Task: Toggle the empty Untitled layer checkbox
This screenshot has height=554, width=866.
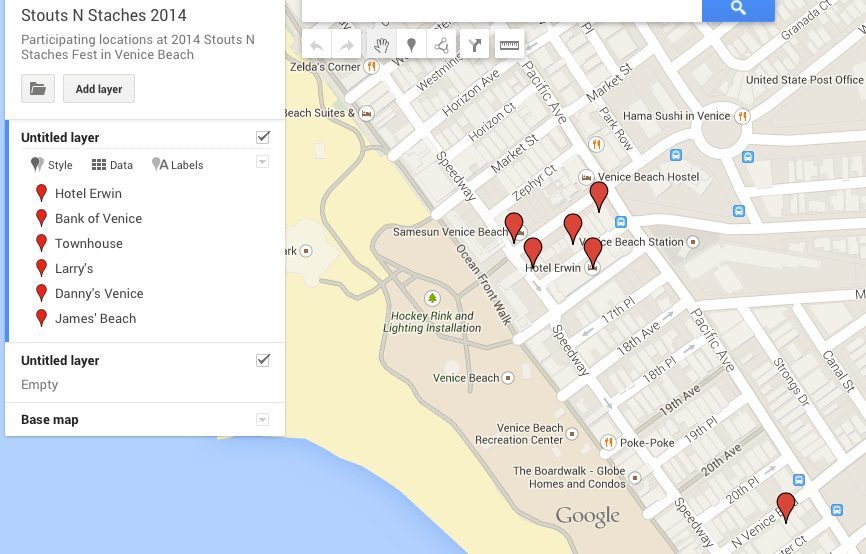Action: [263, 360]
